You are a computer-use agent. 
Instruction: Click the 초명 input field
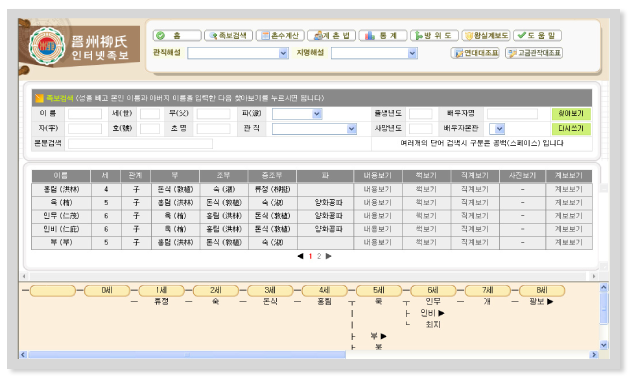[x=213, y=129]
